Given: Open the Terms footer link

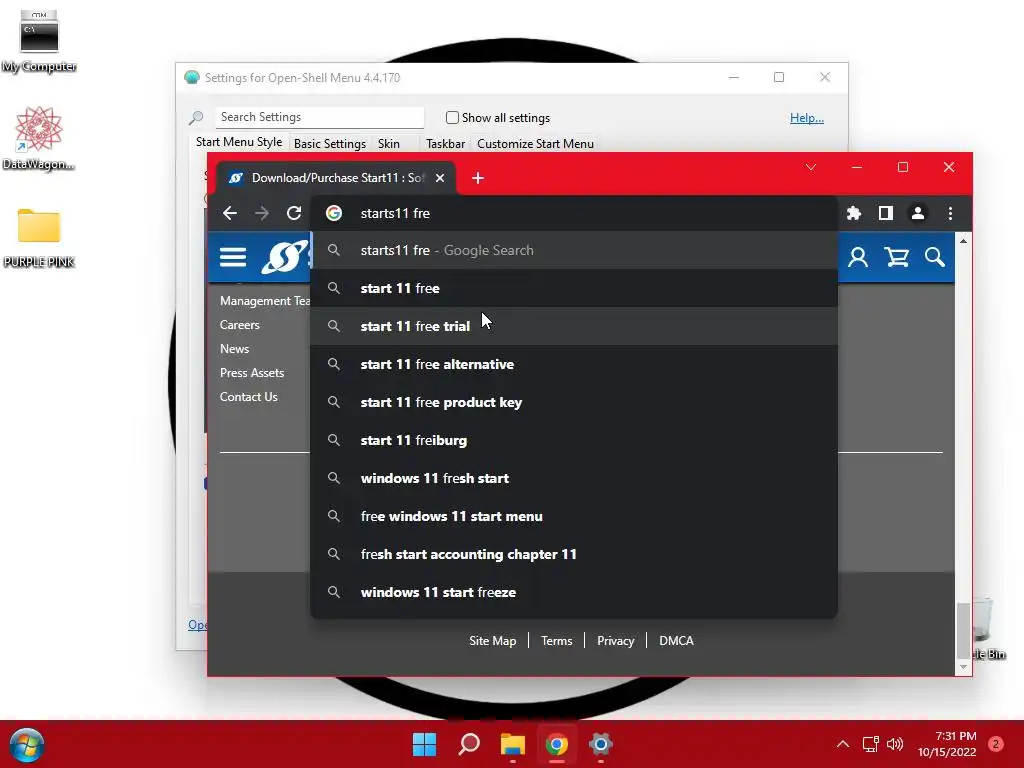Looking at the screenshot, I should coord(556,641).
